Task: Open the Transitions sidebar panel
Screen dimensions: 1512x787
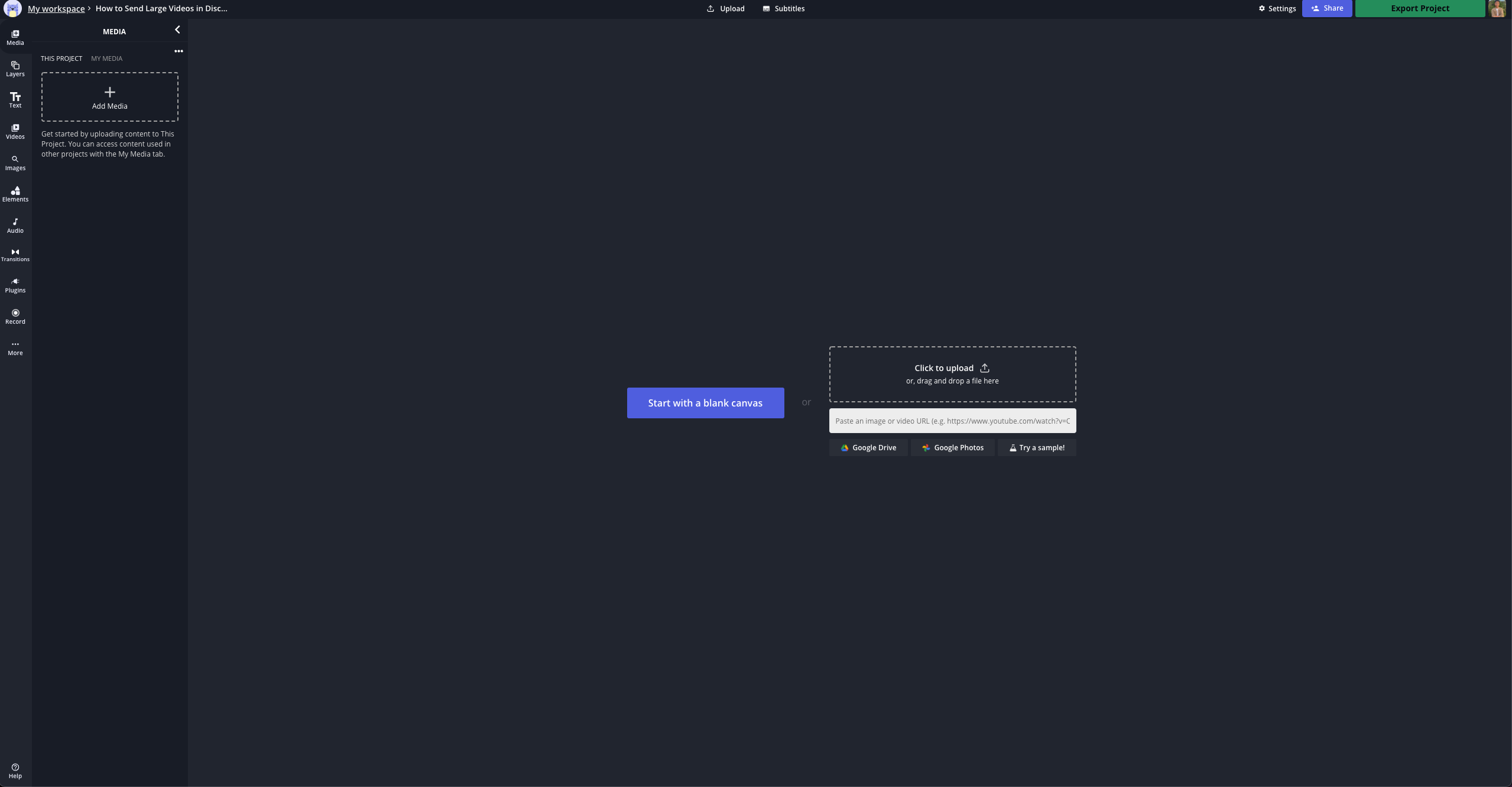Action: pos(15,255)
